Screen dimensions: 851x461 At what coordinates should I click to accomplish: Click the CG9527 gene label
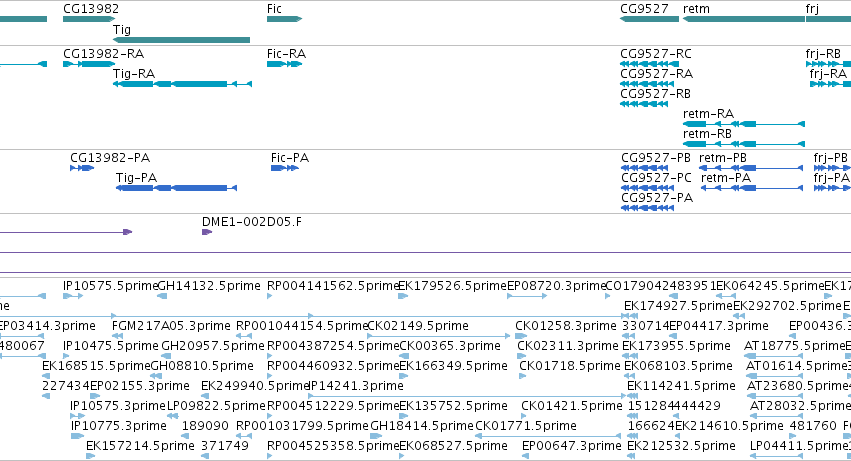point(644,9)
